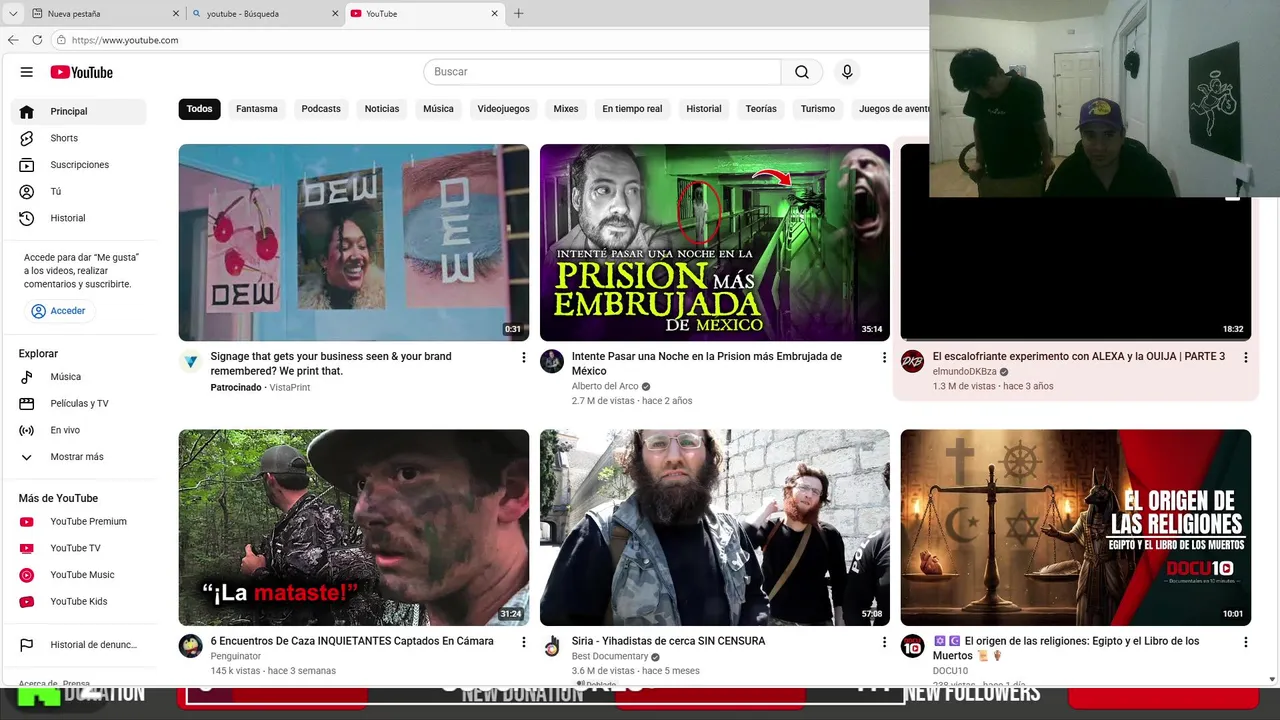Select the Turismo filter chip
The width and height of the screenshot is (1280, 720).
[818, 109]
